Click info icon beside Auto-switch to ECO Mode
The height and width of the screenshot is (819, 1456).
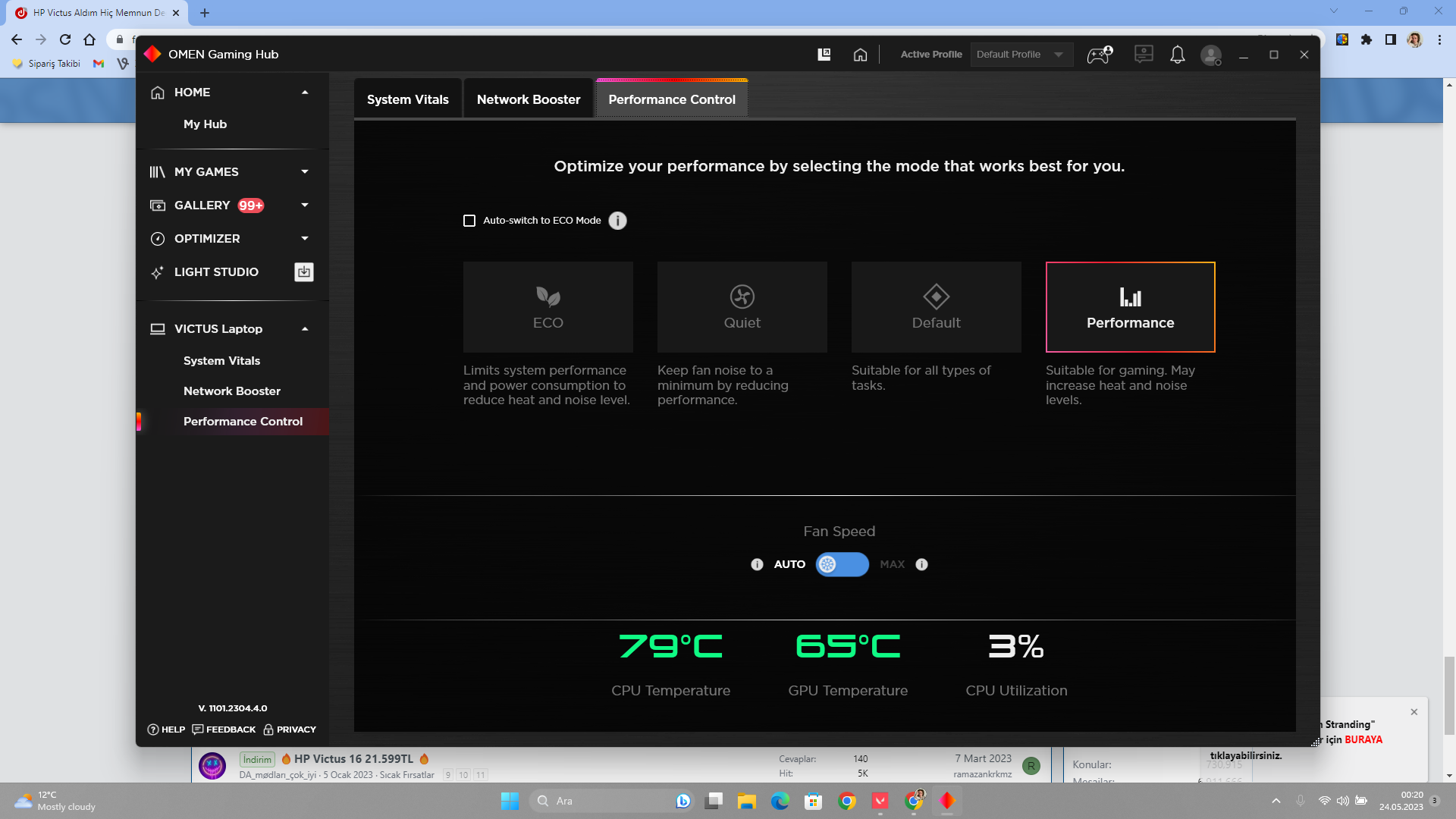(618, 221)
